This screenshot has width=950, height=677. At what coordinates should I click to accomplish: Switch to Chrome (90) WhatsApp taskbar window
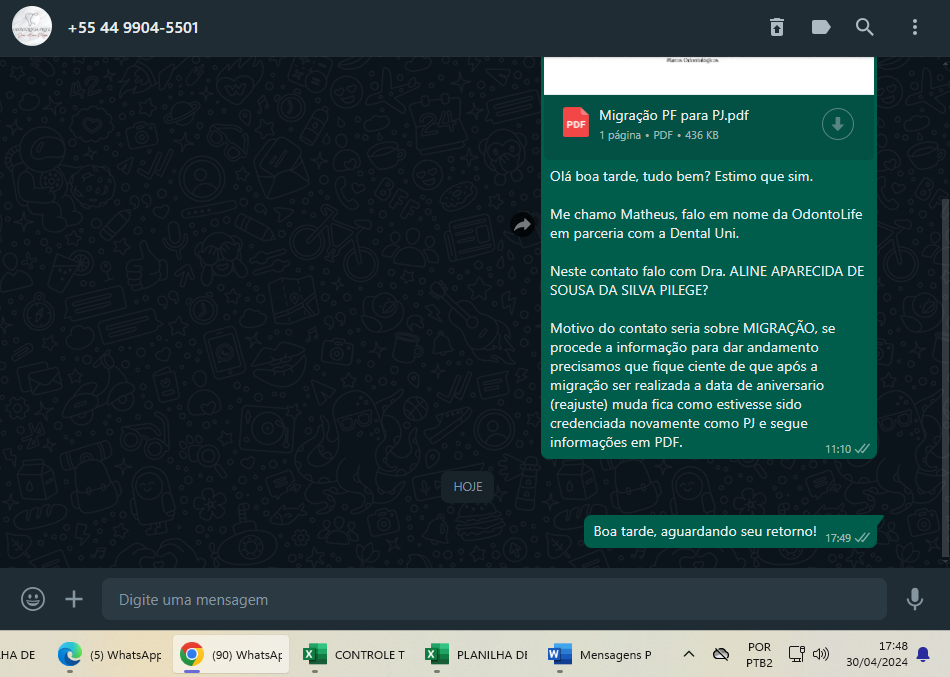point(231,655)
